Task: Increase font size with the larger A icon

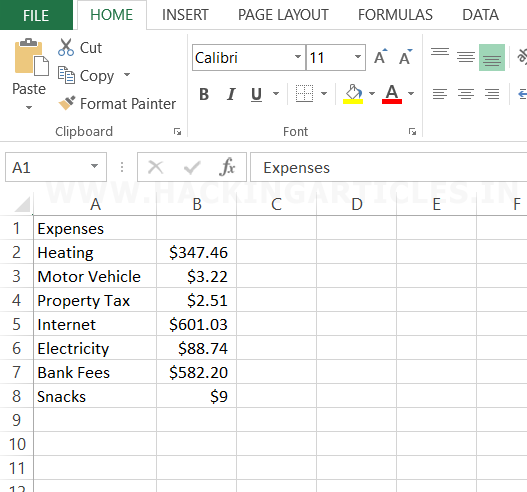Action: coord(381,57)
